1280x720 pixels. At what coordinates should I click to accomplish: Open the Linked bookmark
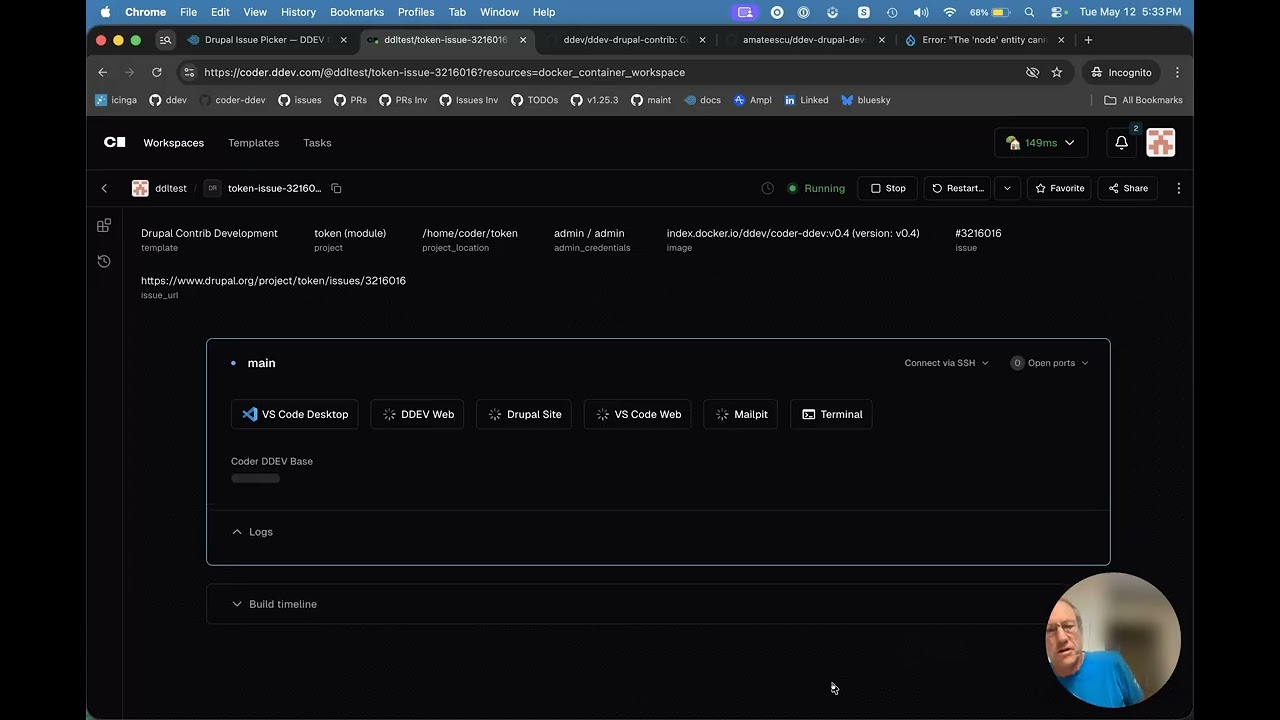[x=806, y=100]
